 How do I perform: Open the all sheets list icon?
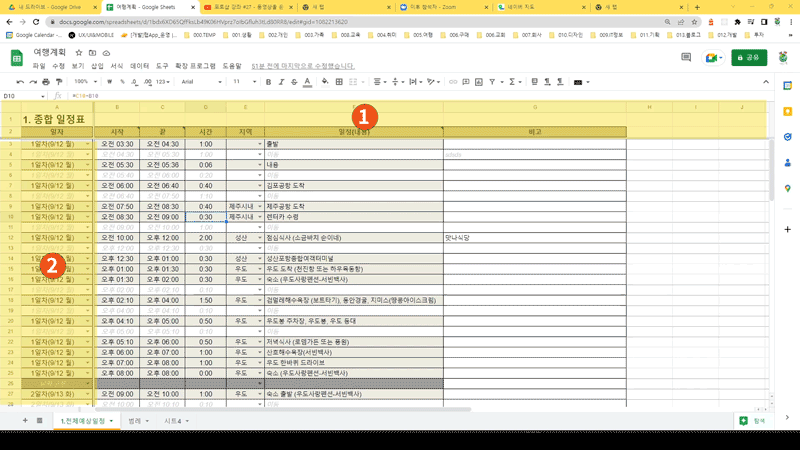point(39,420)
